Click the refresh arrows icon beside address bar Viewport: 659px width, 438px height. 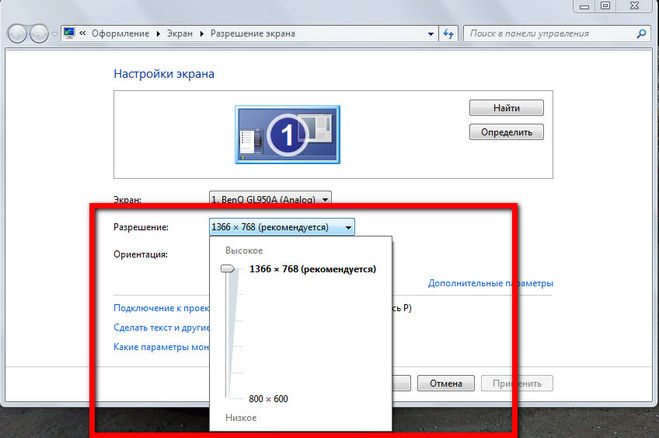point(448,34)
